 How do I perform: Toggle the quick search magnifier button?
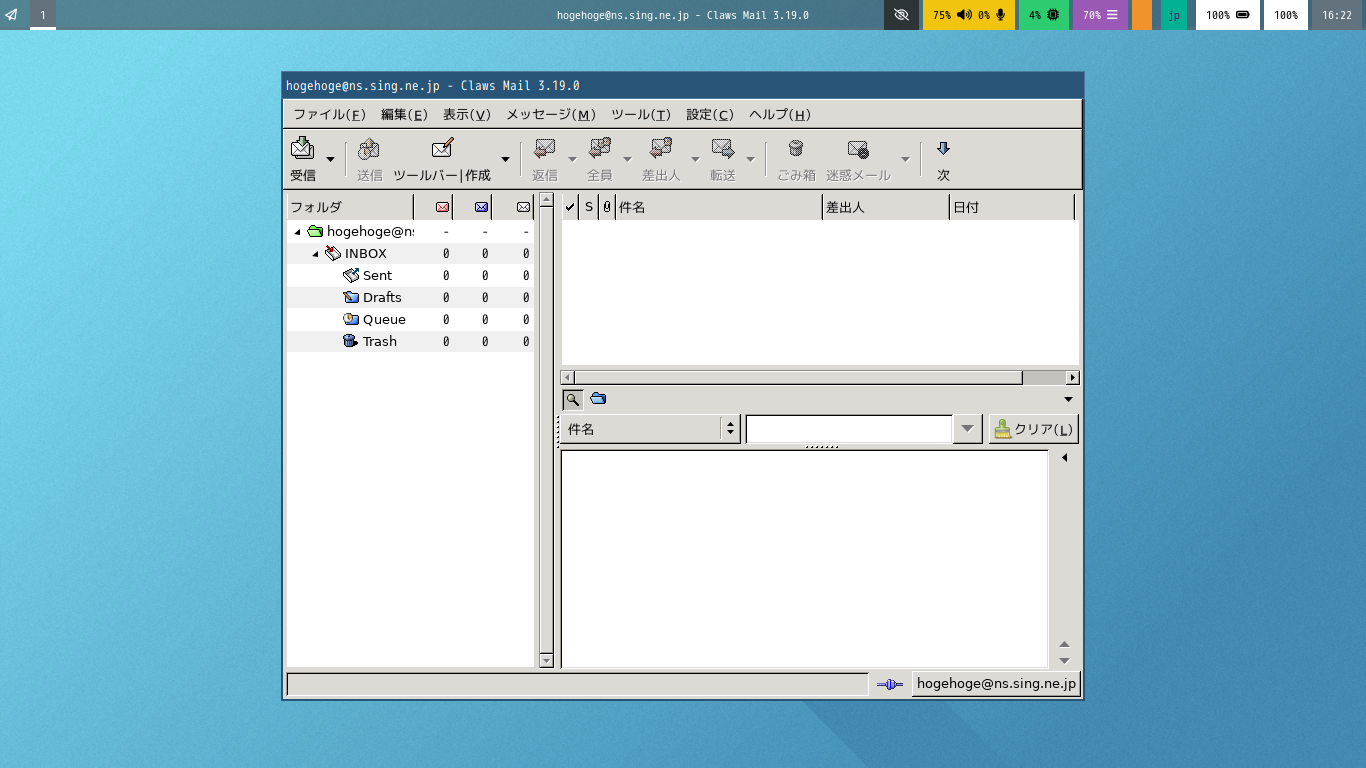(573, 399)
